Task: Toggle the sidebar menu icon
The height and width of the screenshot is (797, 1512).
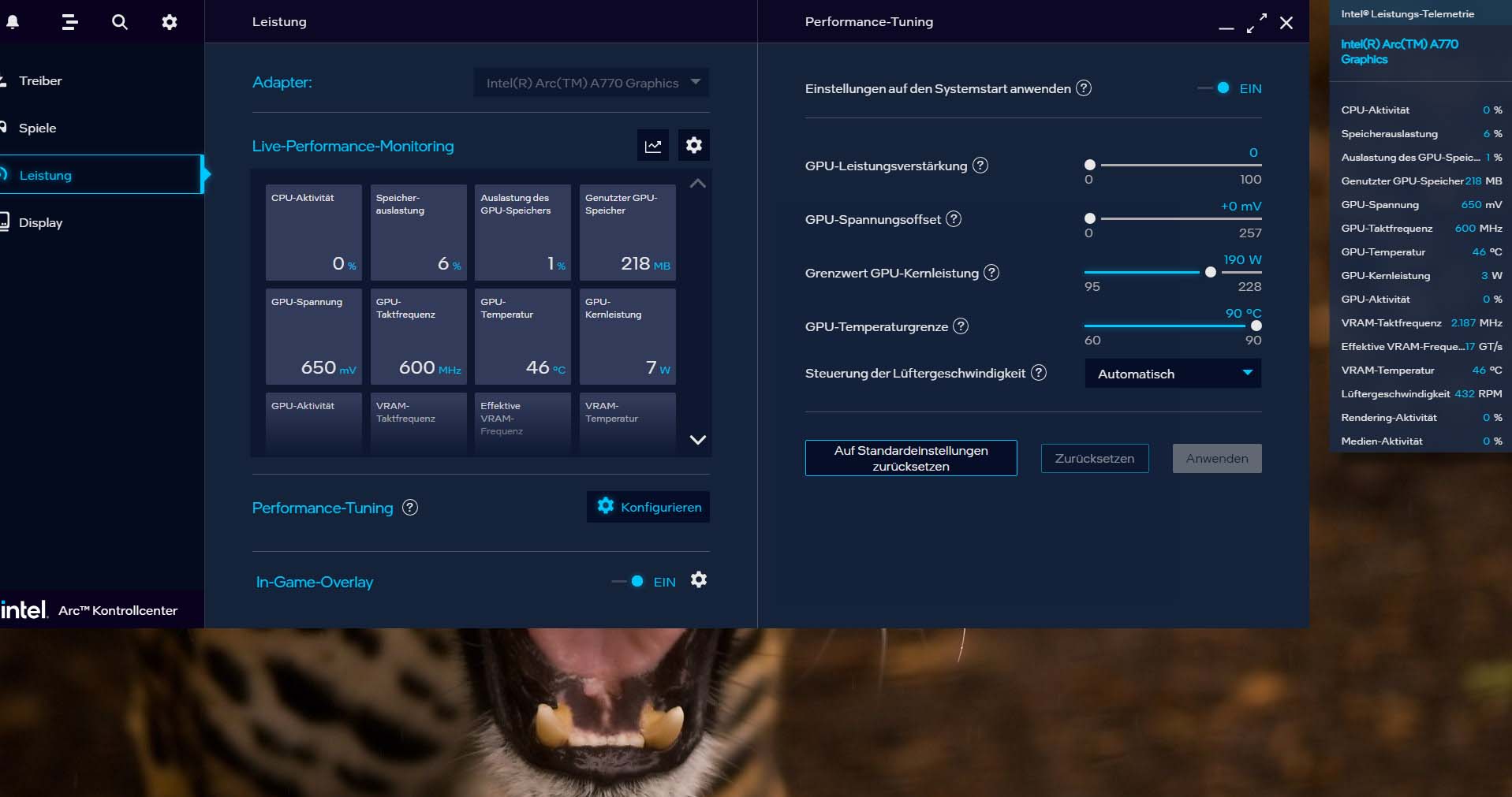Action: click(x=70, y=22)
